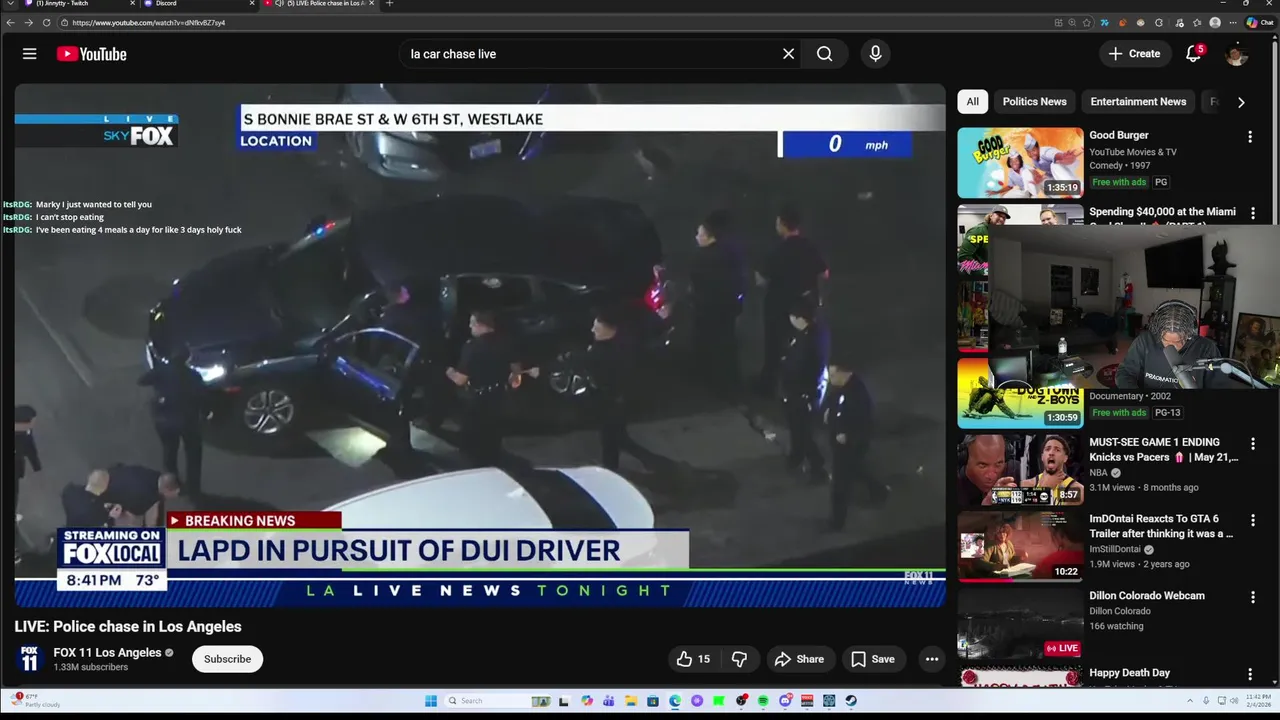Open Spotify from taskbar
This screenshot has height=720, width=1280.
pos(763,701)
